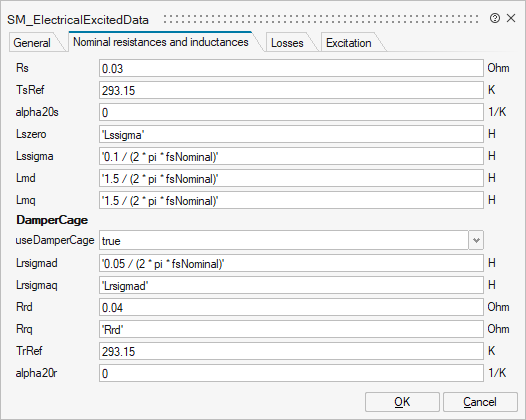Click the Lszero input field
526x420 pixels.
(x=291, y=134)
